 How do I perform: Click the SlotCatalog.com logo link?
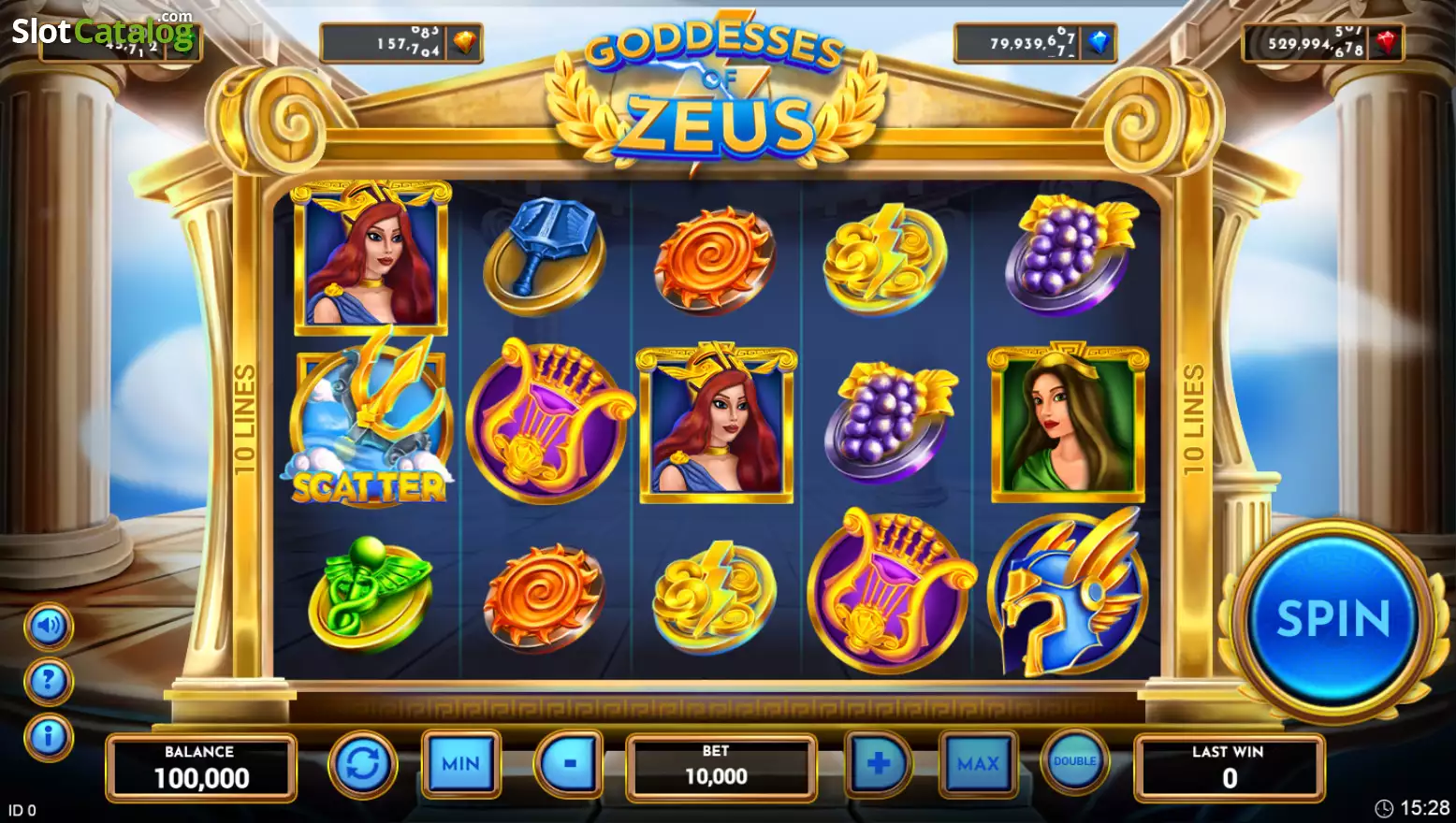(x=102, y=31)
